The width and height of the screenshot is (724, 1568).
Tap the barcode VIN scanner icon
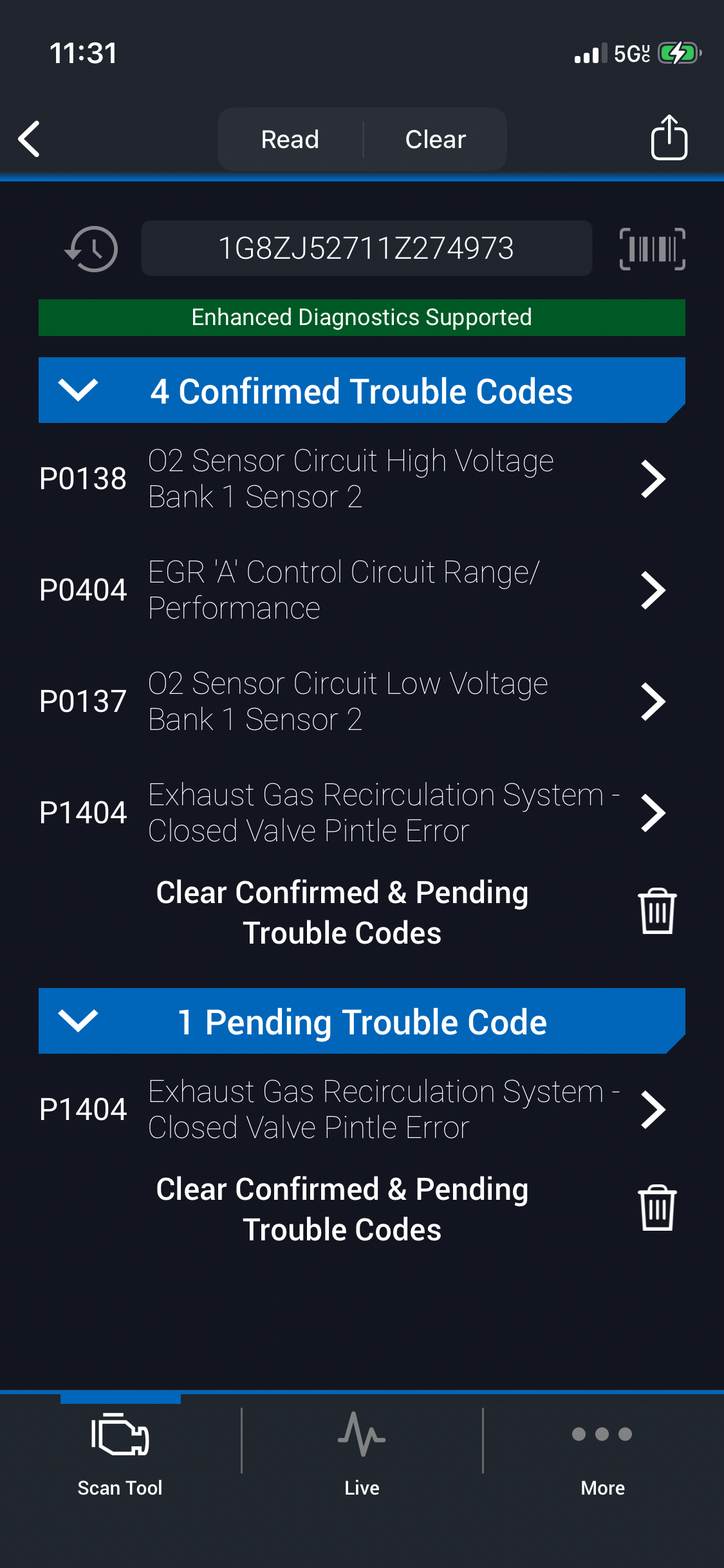(652, 248)
